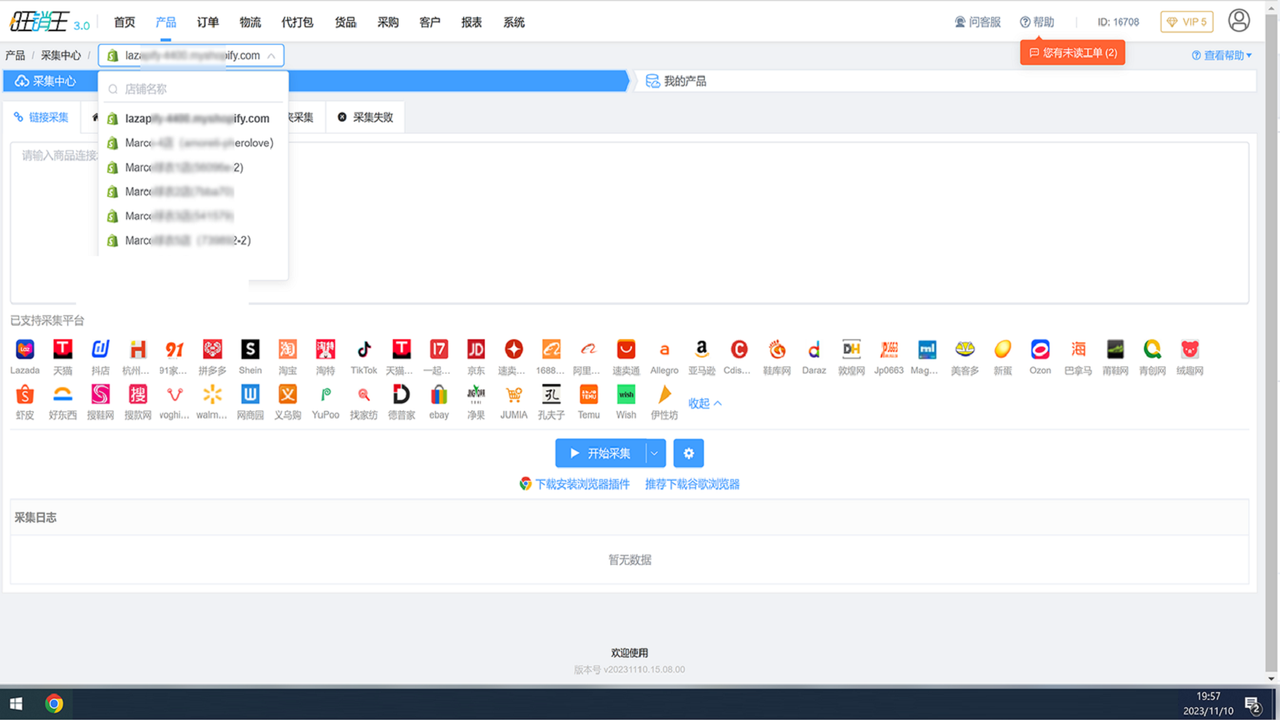Click the 开始采集 button
Viewport: 1280px width, 720px height.
[600, 453]
